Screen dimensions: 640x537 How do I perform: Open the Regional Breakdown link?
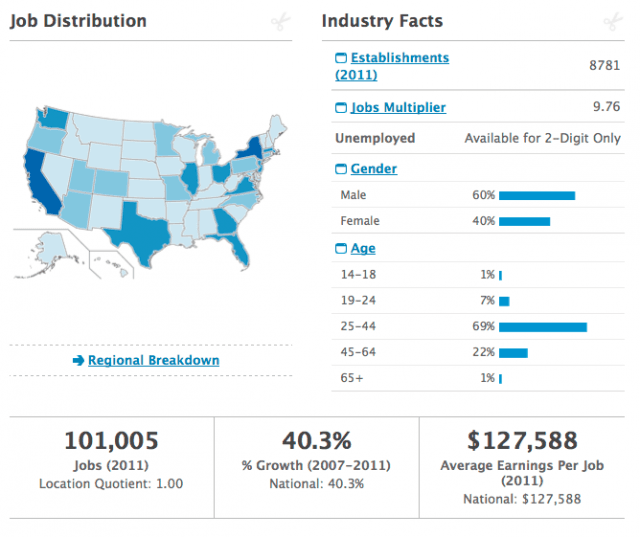tap(153, 360)
